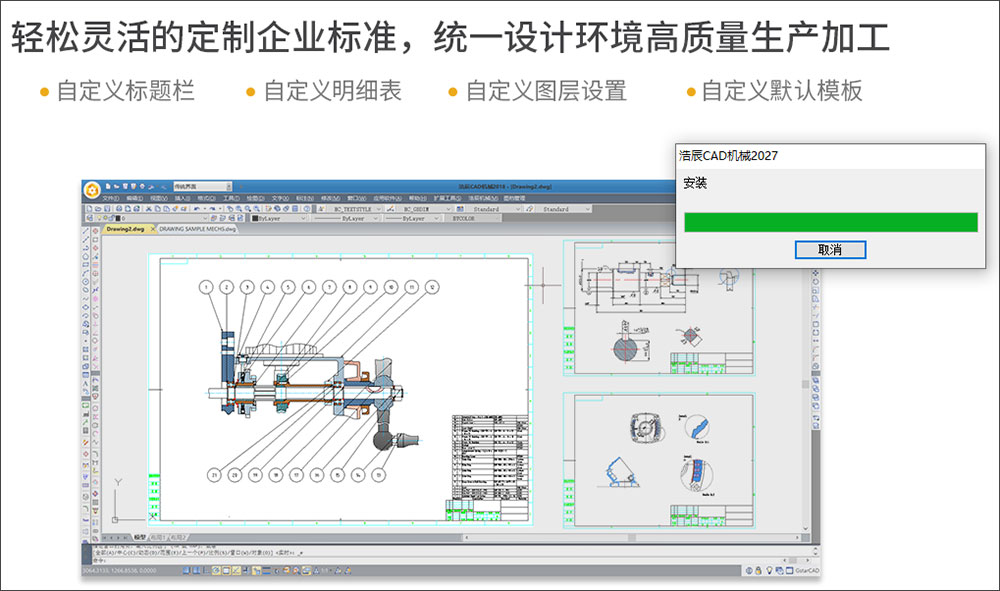Click the drawing area horizontal scrollbar

click(x=631, y=537)
